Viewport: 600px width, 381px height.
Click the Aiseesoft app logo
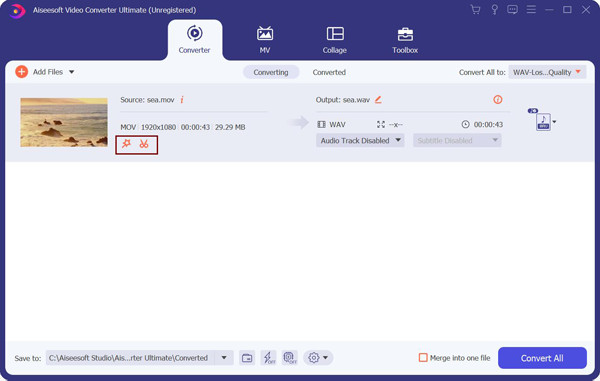(x=17, y=11)
